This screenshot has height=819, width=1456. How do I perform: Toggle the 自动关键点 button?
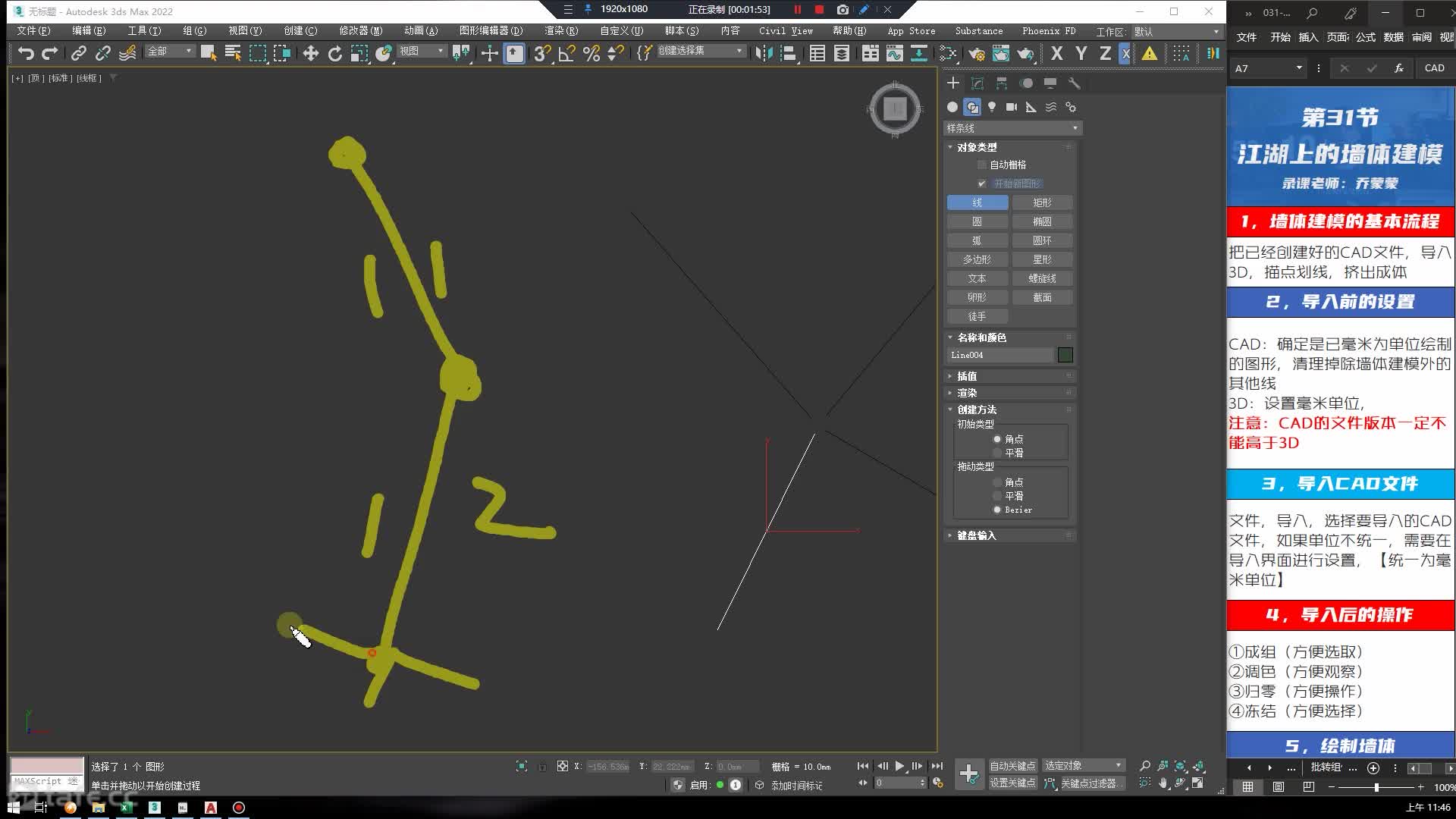(1012, 766)
